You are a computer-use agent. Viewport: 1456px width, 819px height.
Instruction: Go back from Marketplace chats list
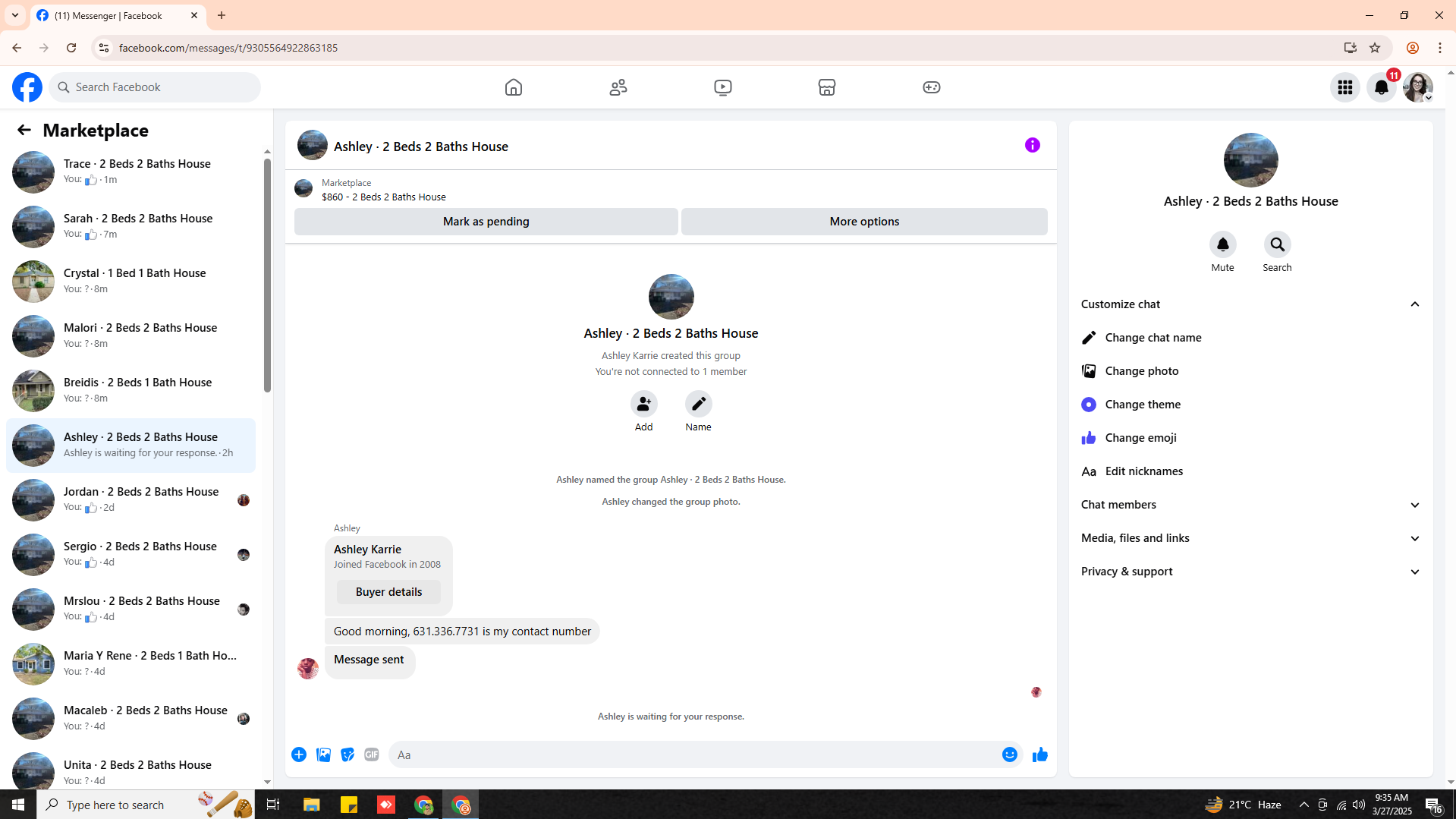[24, 130]
